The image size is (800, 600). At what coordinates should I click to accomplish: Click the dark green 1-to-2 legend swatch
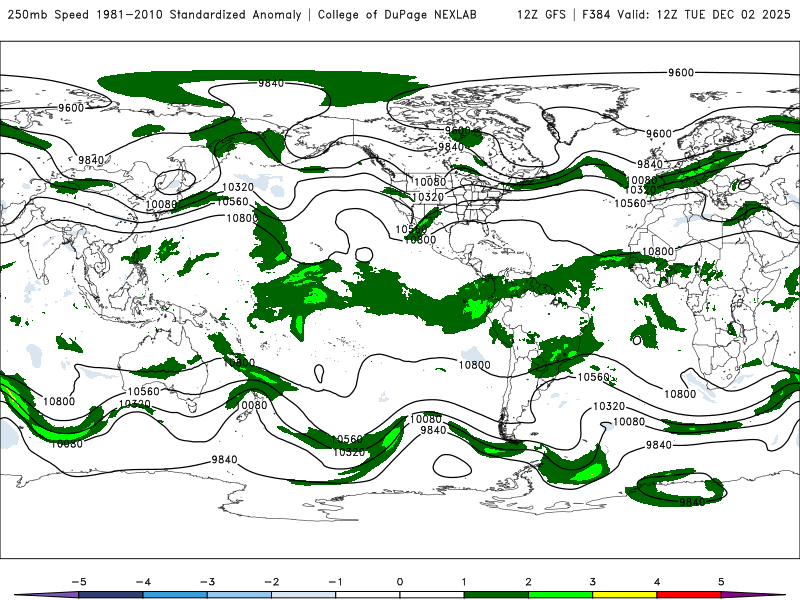coord(496,595)
